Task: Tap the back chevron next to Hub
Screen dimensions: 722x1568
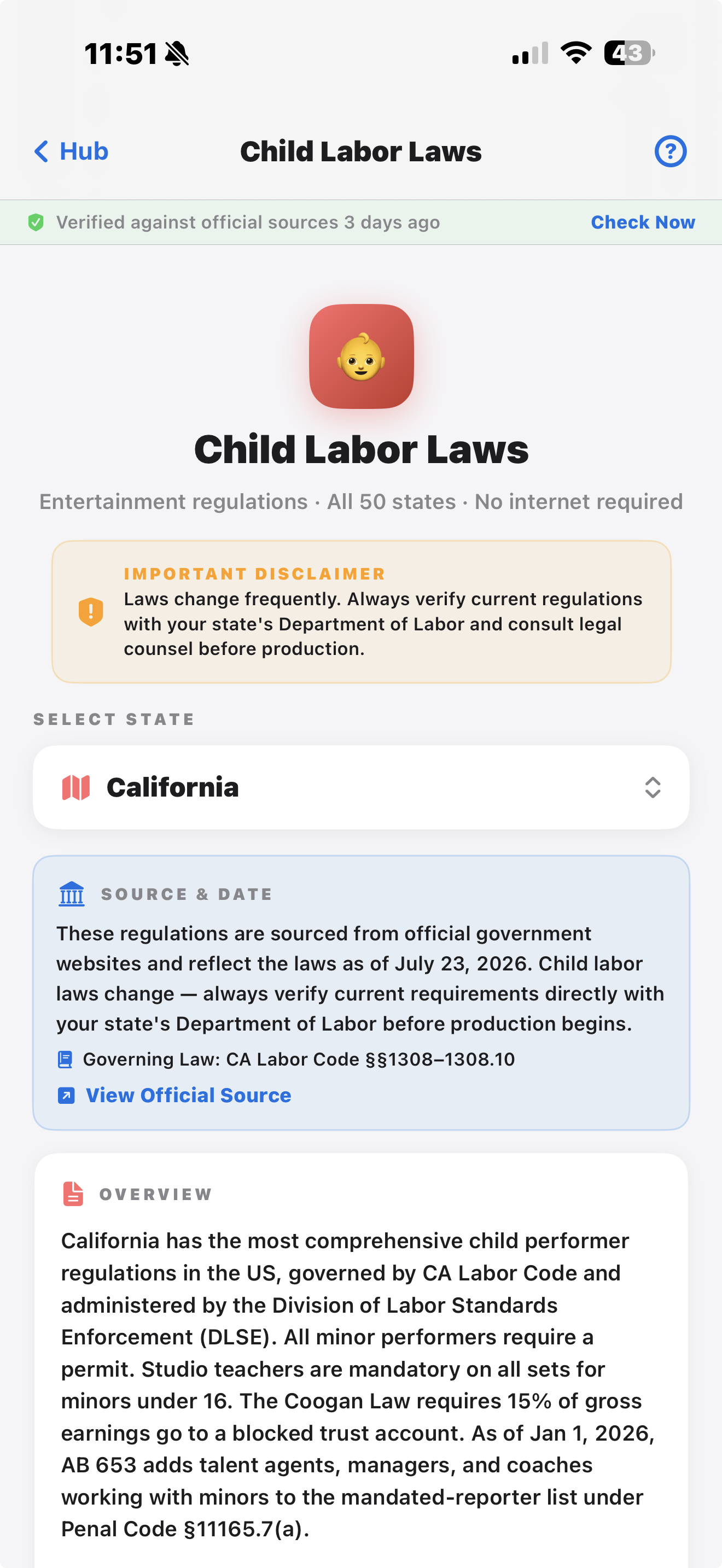Action: point(41,151)
